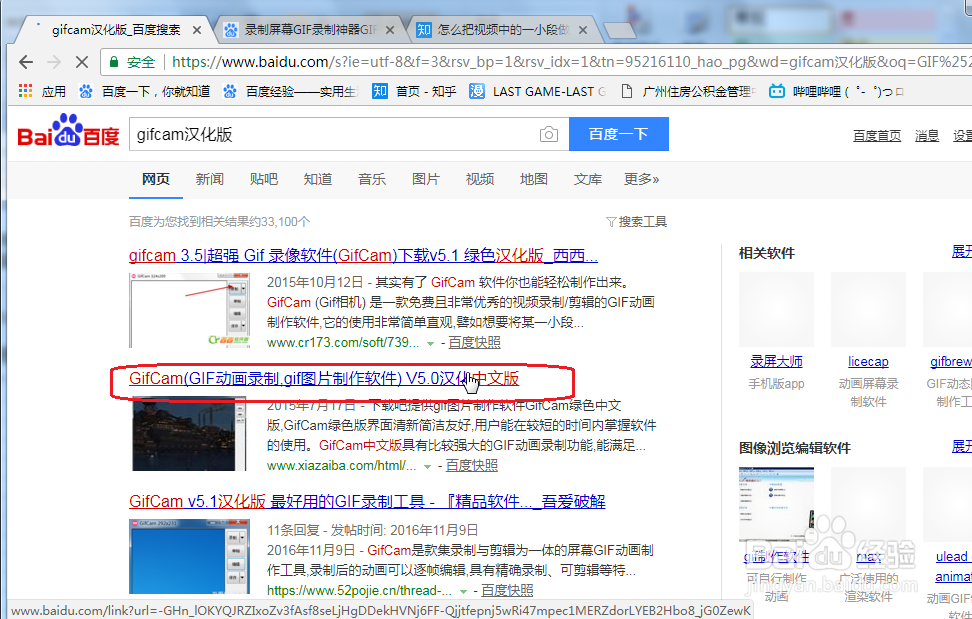Stop page loading with the X button
972x619 pixels.
82,62
